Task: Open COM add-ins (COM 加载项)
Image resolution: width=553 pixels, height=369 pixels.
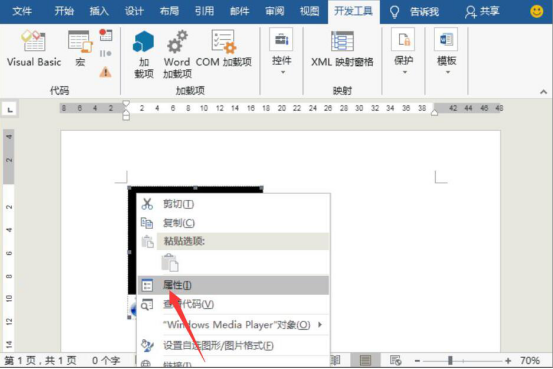Action: pos(224,49)
